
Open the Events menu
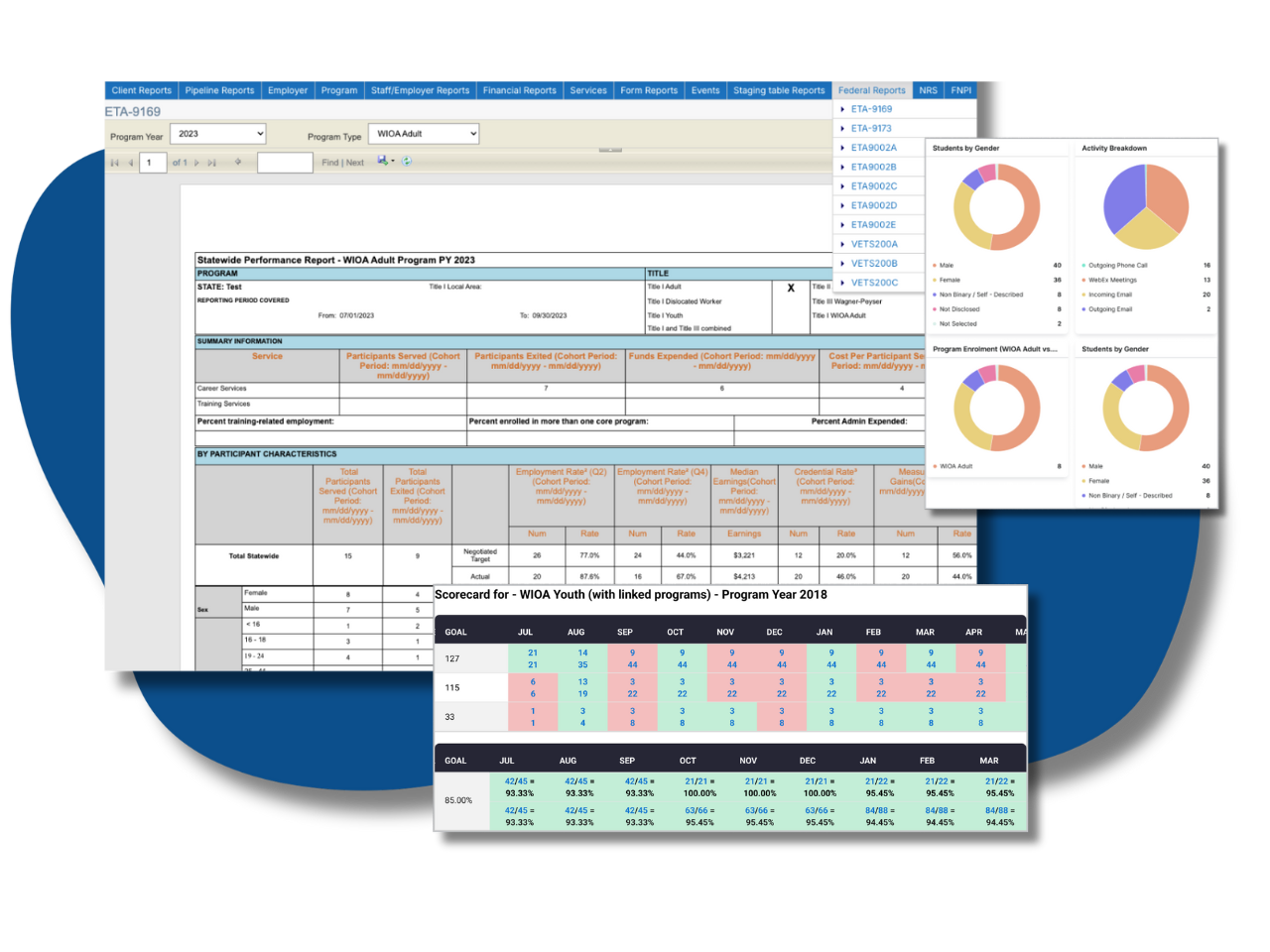click(705, 90)
